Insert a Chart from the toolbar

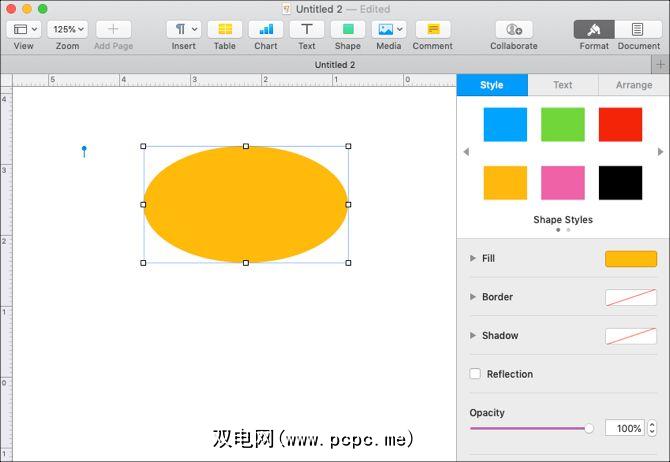(x=266, y=30)
